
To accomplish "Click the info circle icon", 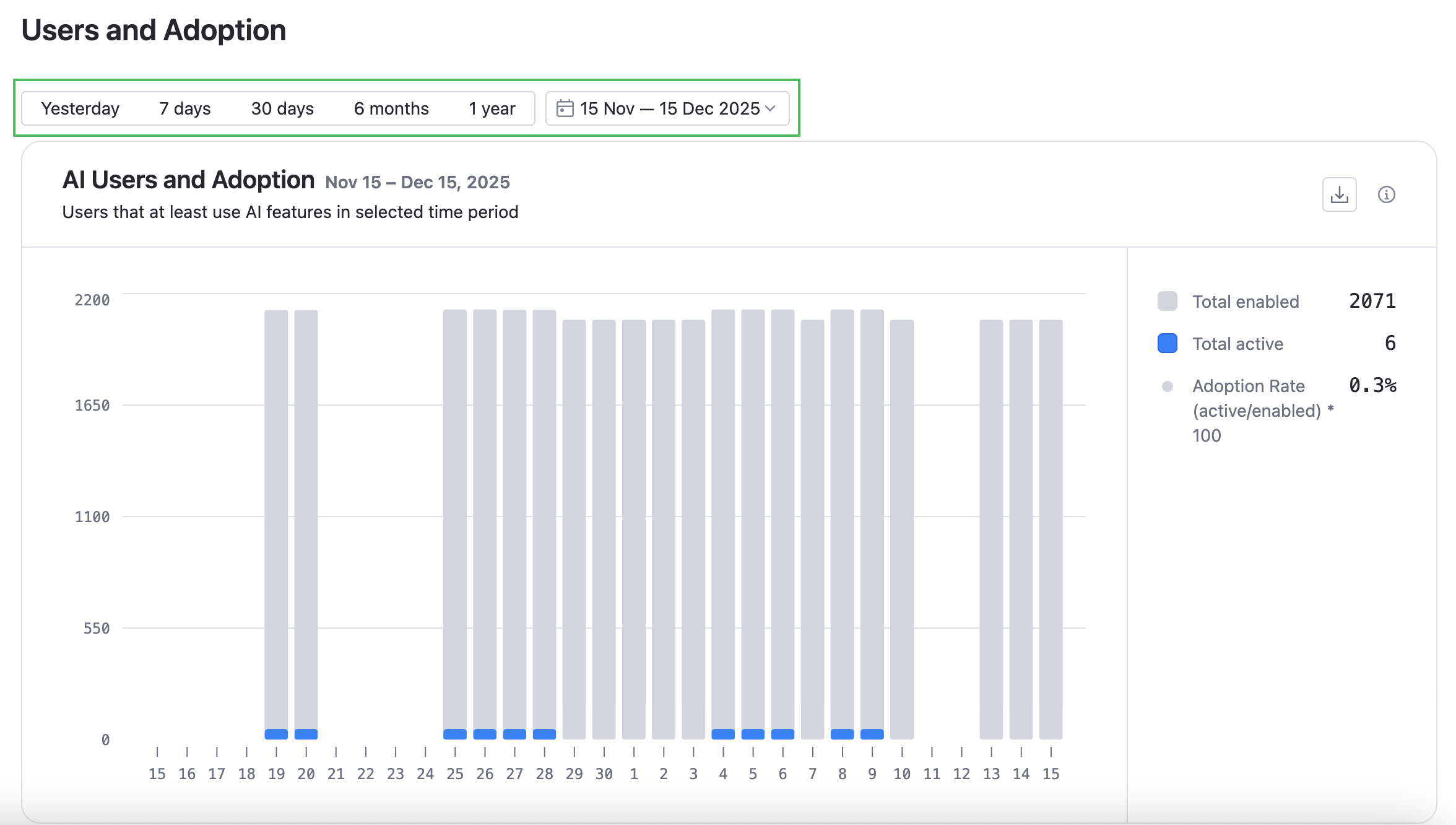I will click(1386, 194).
